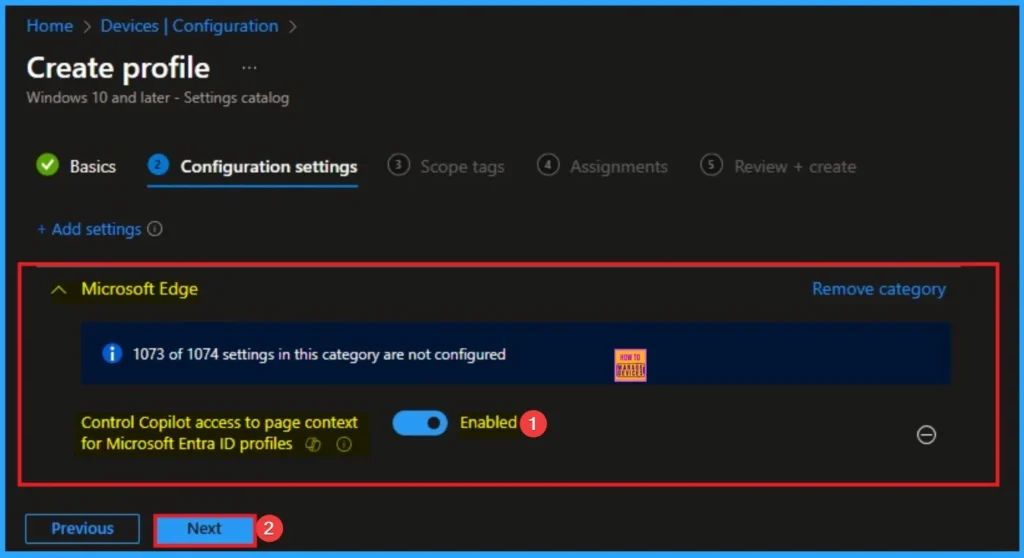Click the Microsoft Edge category title
The height and width of the screenshot is (558, 1024).
[x=139, y=289]
